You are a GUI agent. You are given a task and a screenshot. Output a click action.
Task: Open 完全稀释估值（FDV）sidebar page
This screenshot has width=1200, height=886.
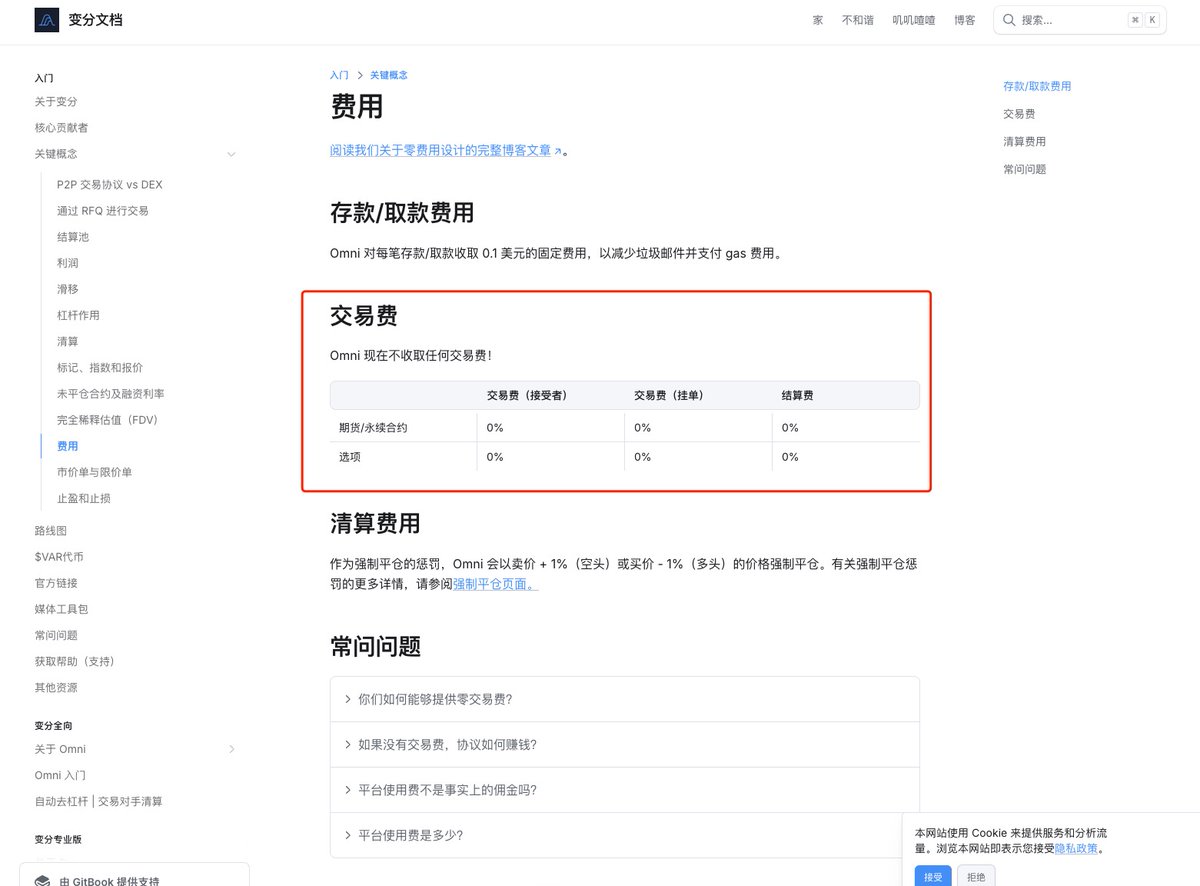coord(107,420)
